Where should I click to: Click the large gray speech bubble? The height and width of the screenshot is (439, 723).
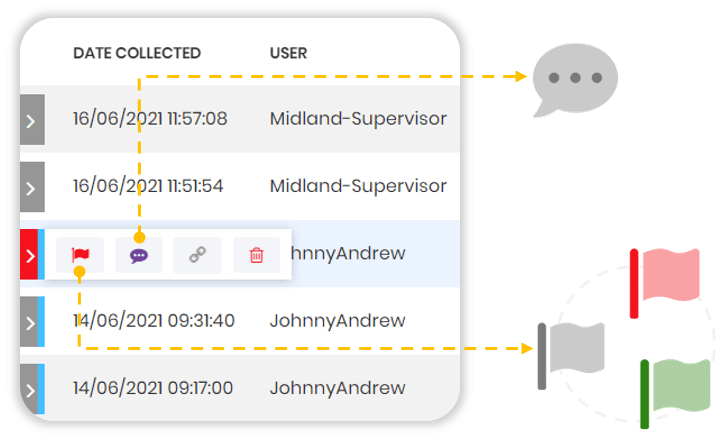click(x=574, y=80)
